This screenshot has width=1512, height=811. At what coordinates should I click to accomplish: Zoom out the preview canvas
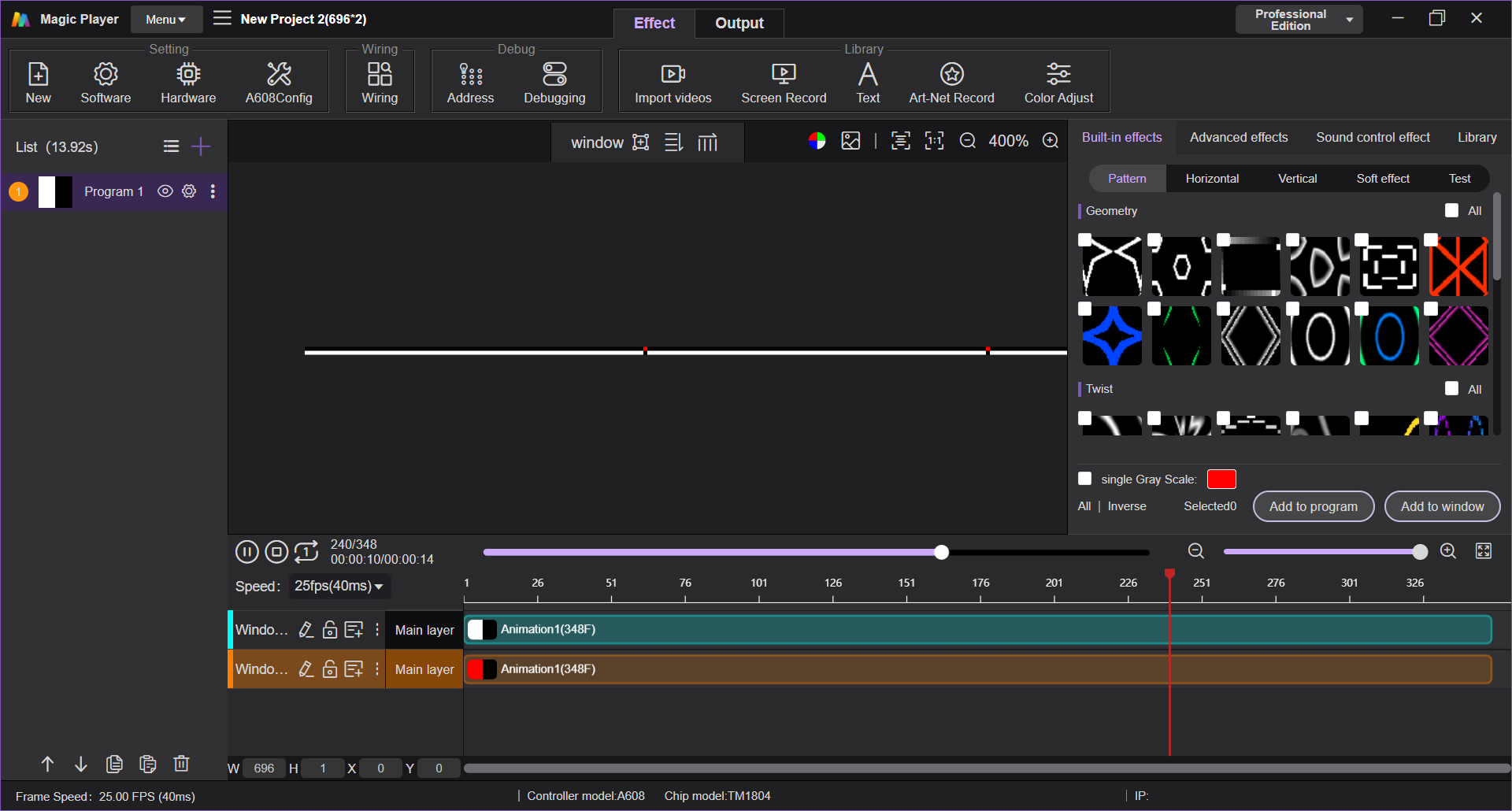point(968,141)
